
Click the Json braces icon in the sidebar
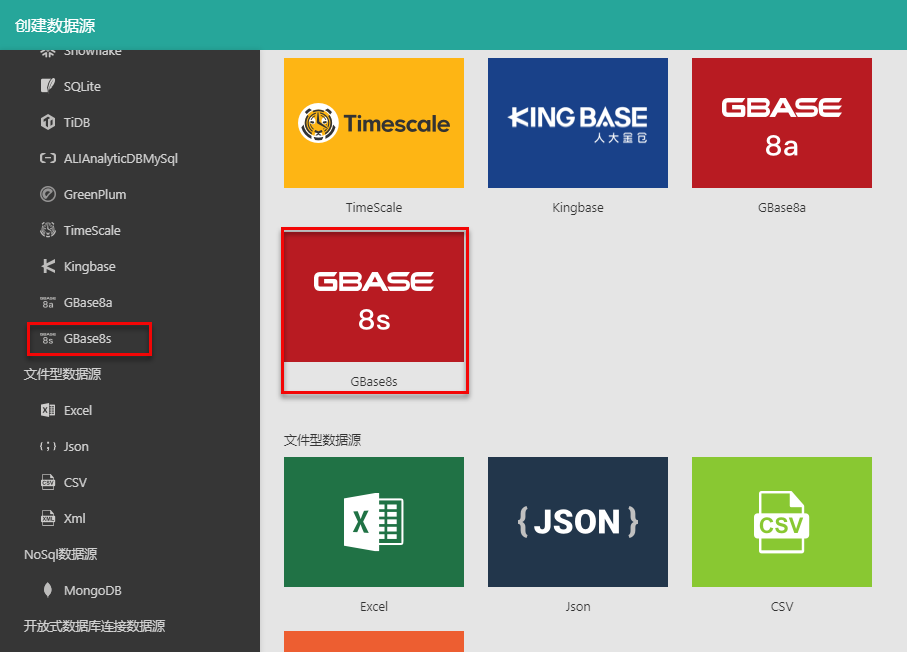47,446
